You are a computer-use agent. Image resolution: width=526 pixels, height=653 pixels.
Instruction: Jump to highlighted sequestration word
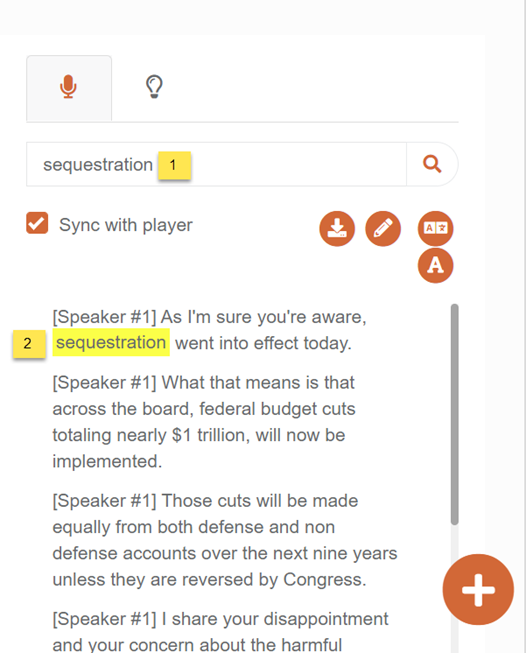pyautogui.click(x=111, y=342)
